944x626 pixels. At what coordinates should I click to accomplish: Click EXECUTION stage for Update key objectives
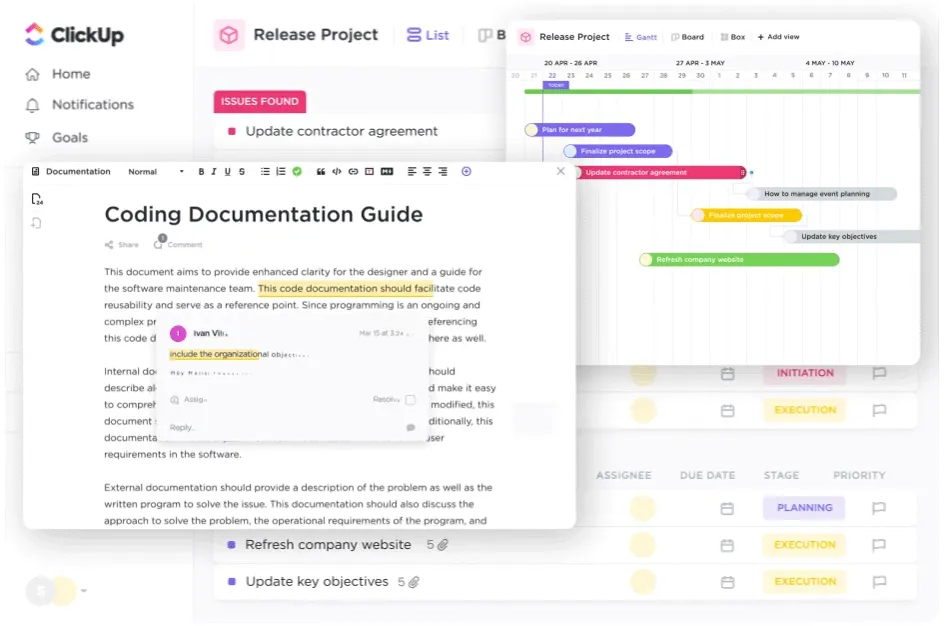[804, 581]
